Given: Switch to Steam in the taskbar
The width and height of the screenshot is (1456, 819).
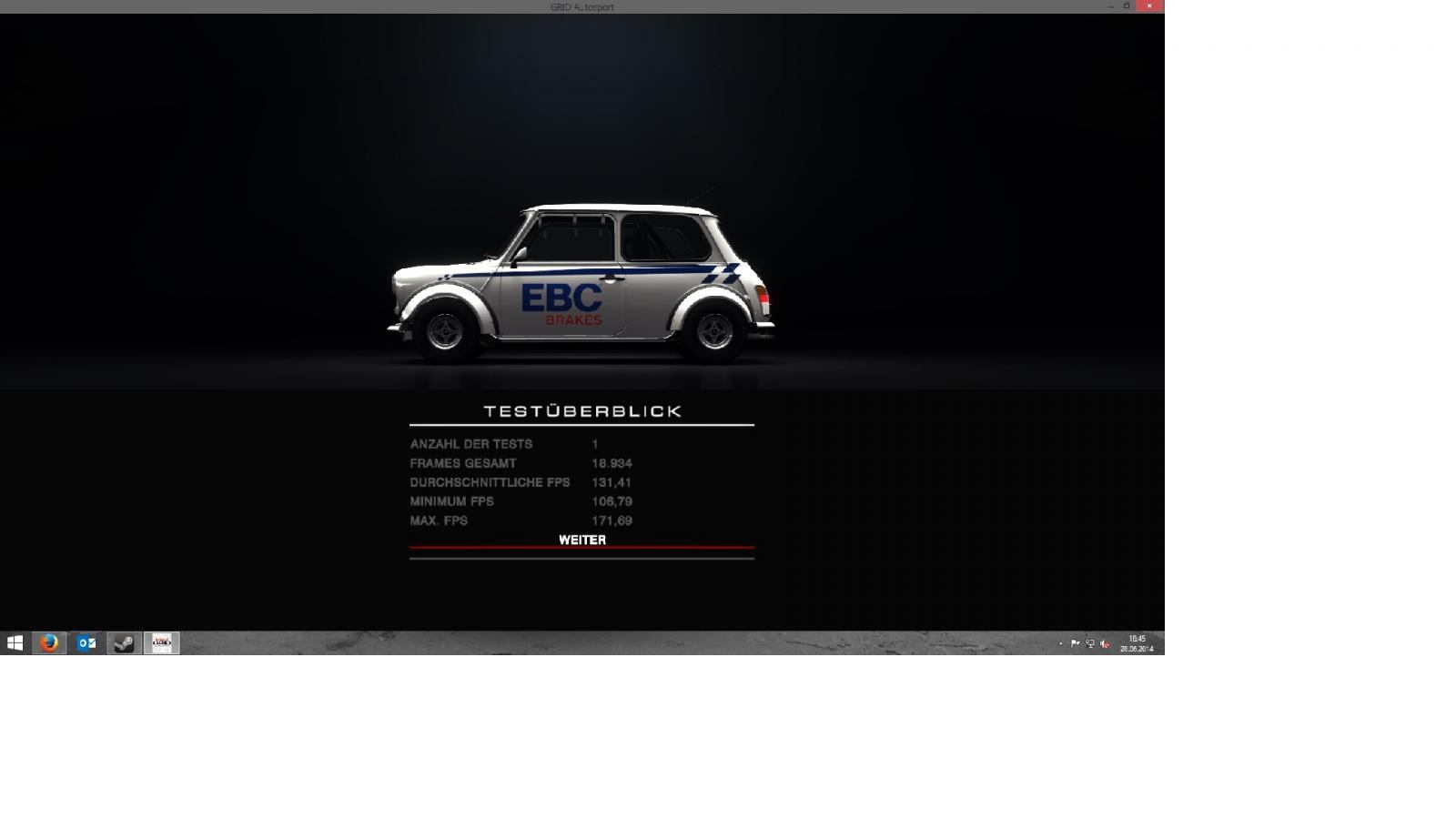Looking at the screenshot, I should click(x=124, y=642).
